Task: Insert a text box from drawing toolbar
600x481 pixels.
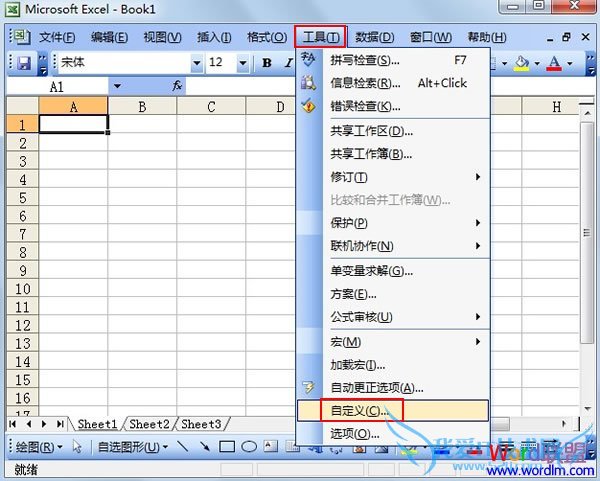Action: [271, 446]
